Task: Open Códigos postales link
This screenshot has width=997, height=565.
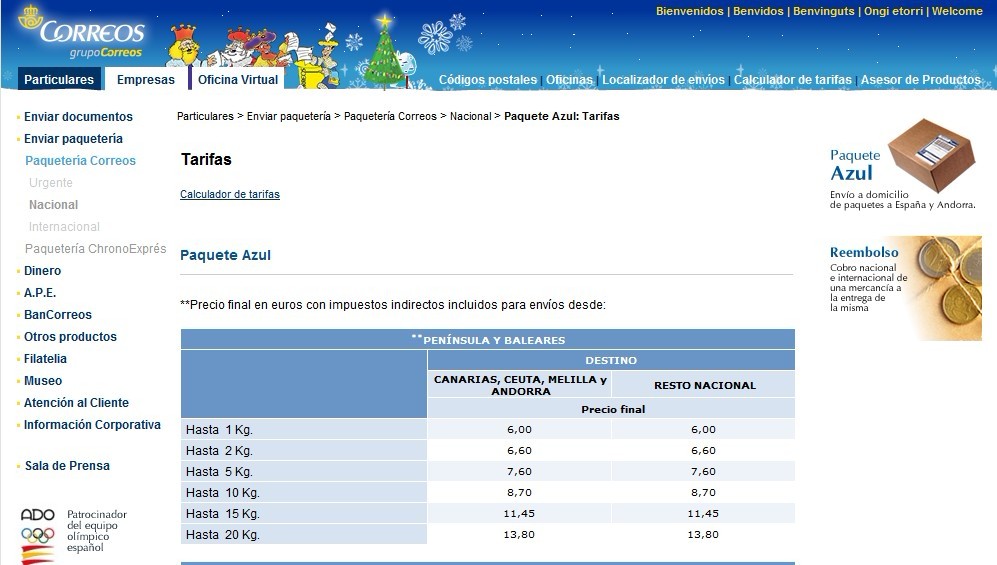Action: [488, 80]
